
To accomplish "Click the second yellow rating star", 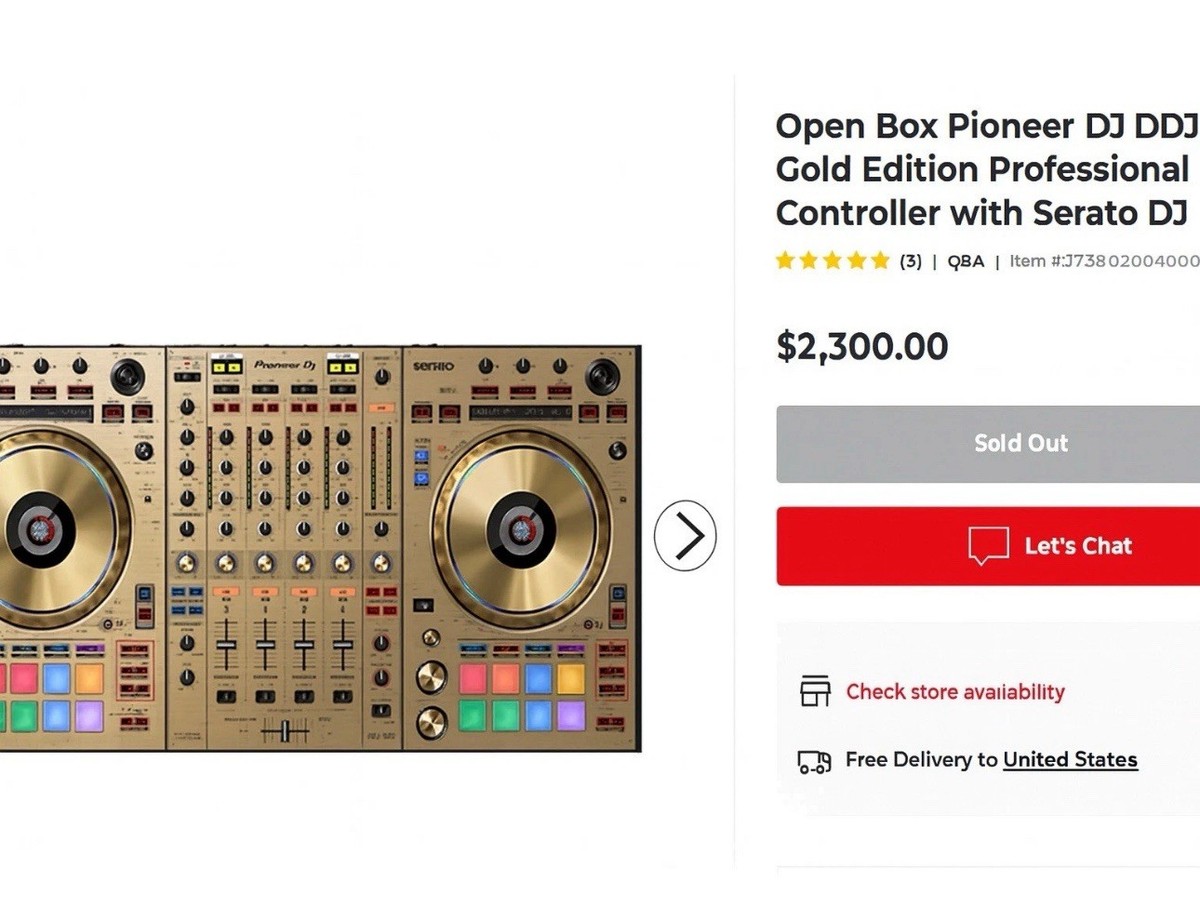I will tap(809, 261).
